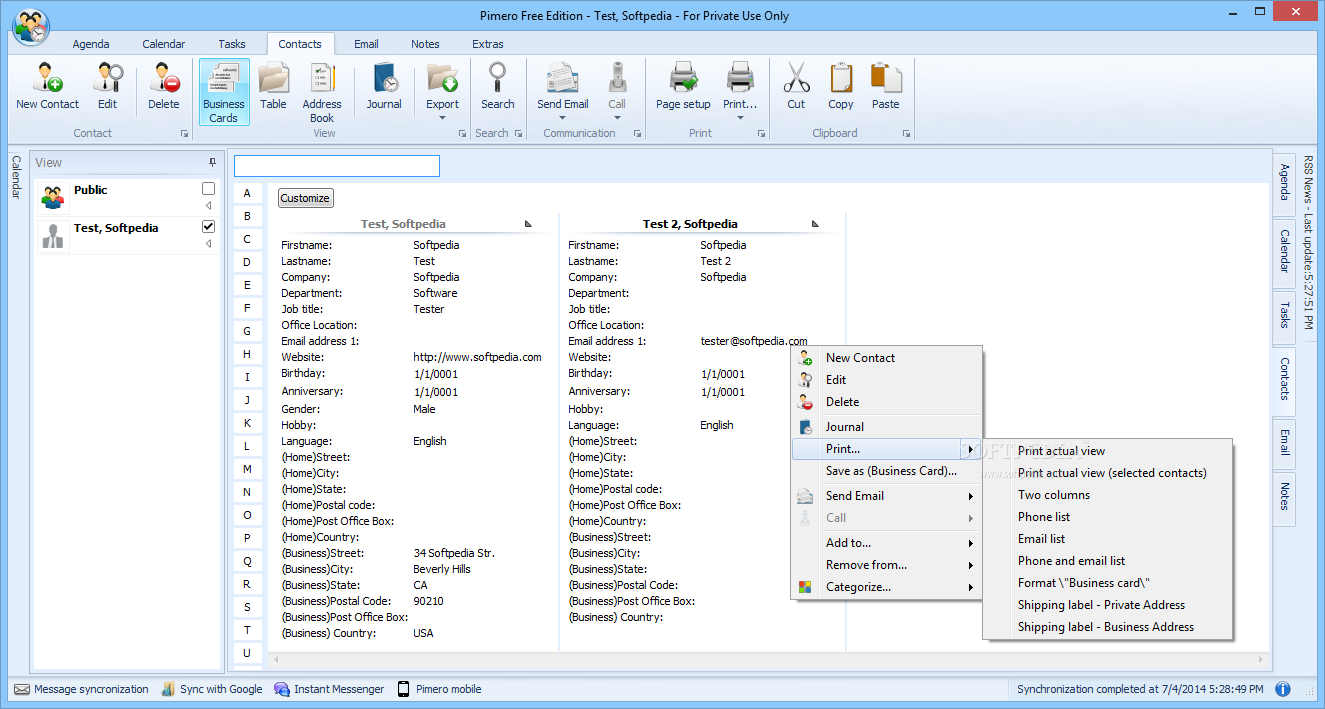Switch to Business Cards view
The image size is (1325, 709).
coord(223,92)
